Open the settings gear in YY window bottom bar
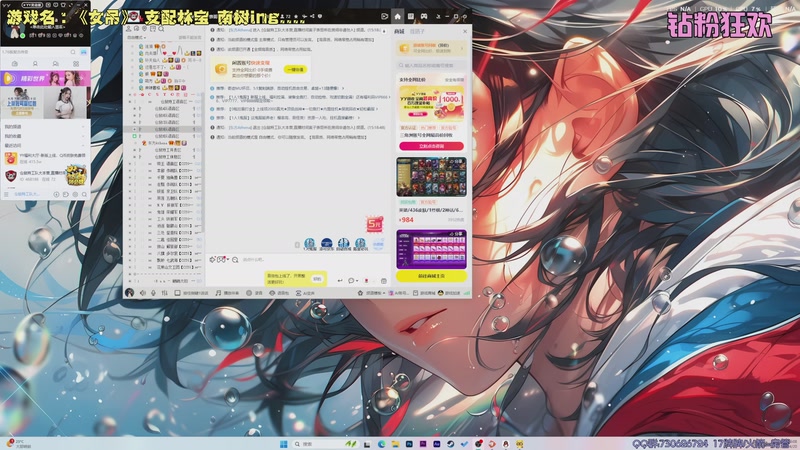Viewport: 800px width, 450px height. (x=75, y=194)
